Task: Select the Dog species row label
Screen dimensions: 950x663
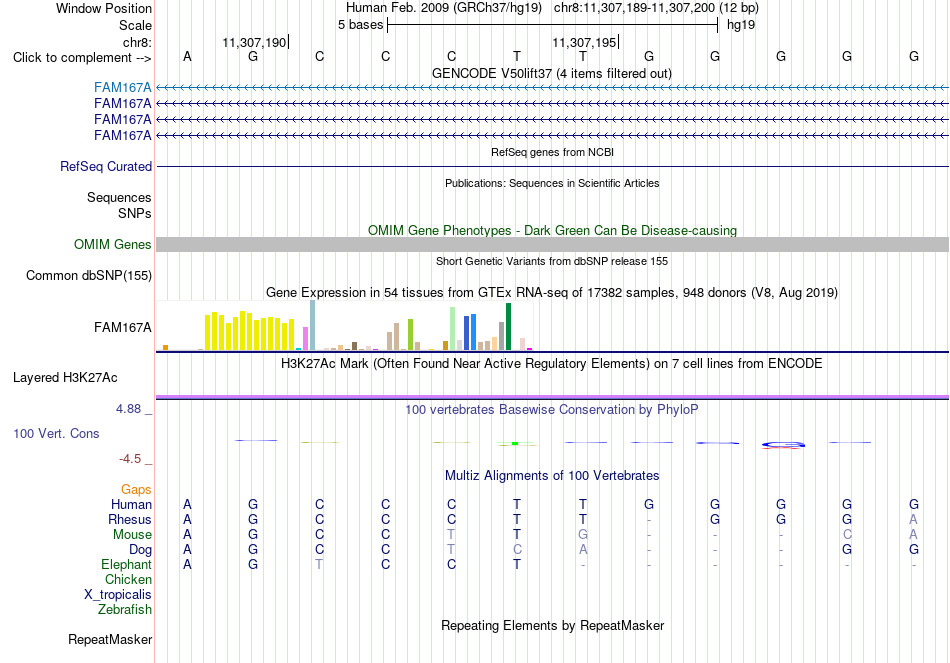Action: [140, 550]
